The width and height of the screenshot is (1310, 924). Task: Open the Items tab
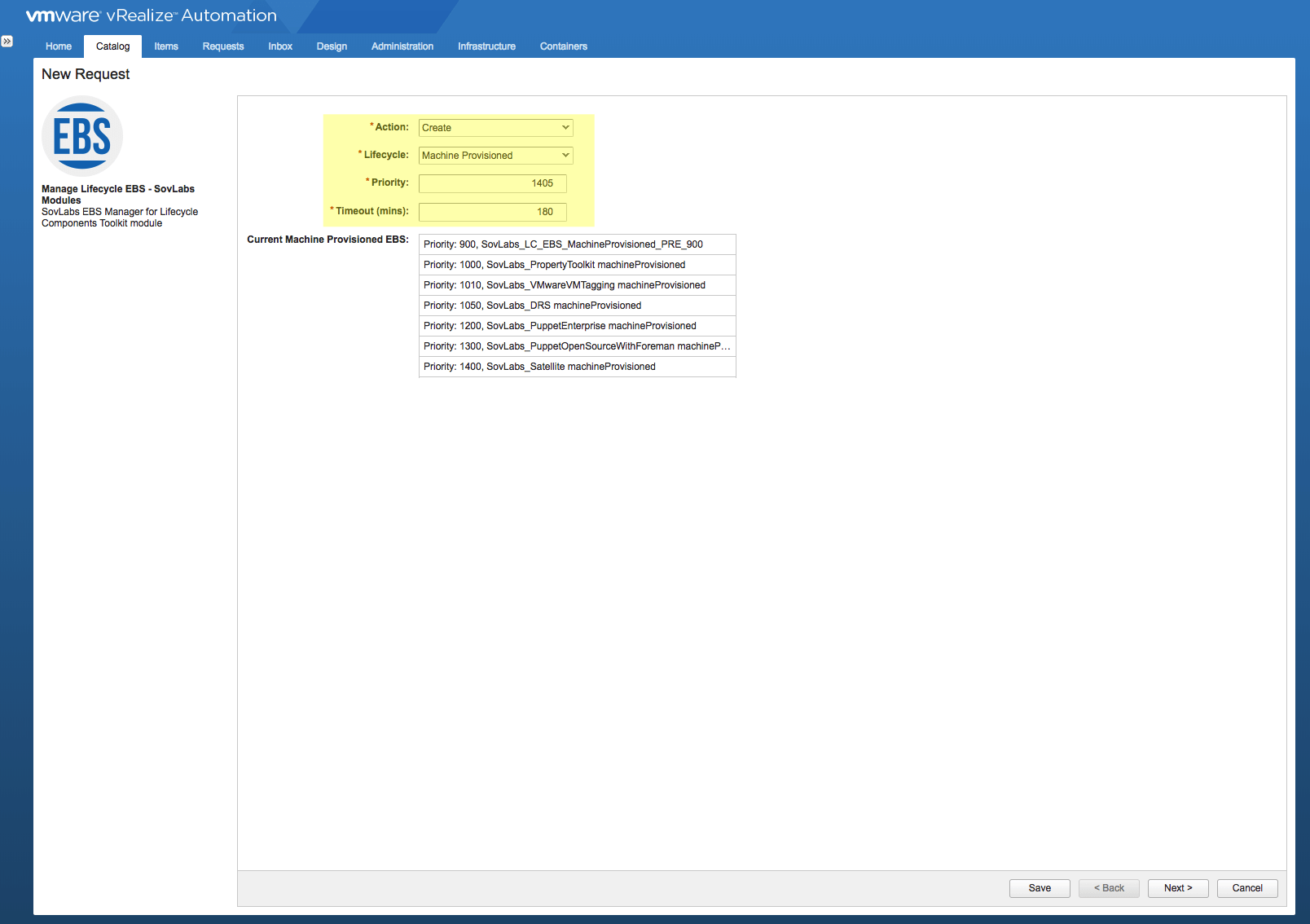[x=166, y=46]
